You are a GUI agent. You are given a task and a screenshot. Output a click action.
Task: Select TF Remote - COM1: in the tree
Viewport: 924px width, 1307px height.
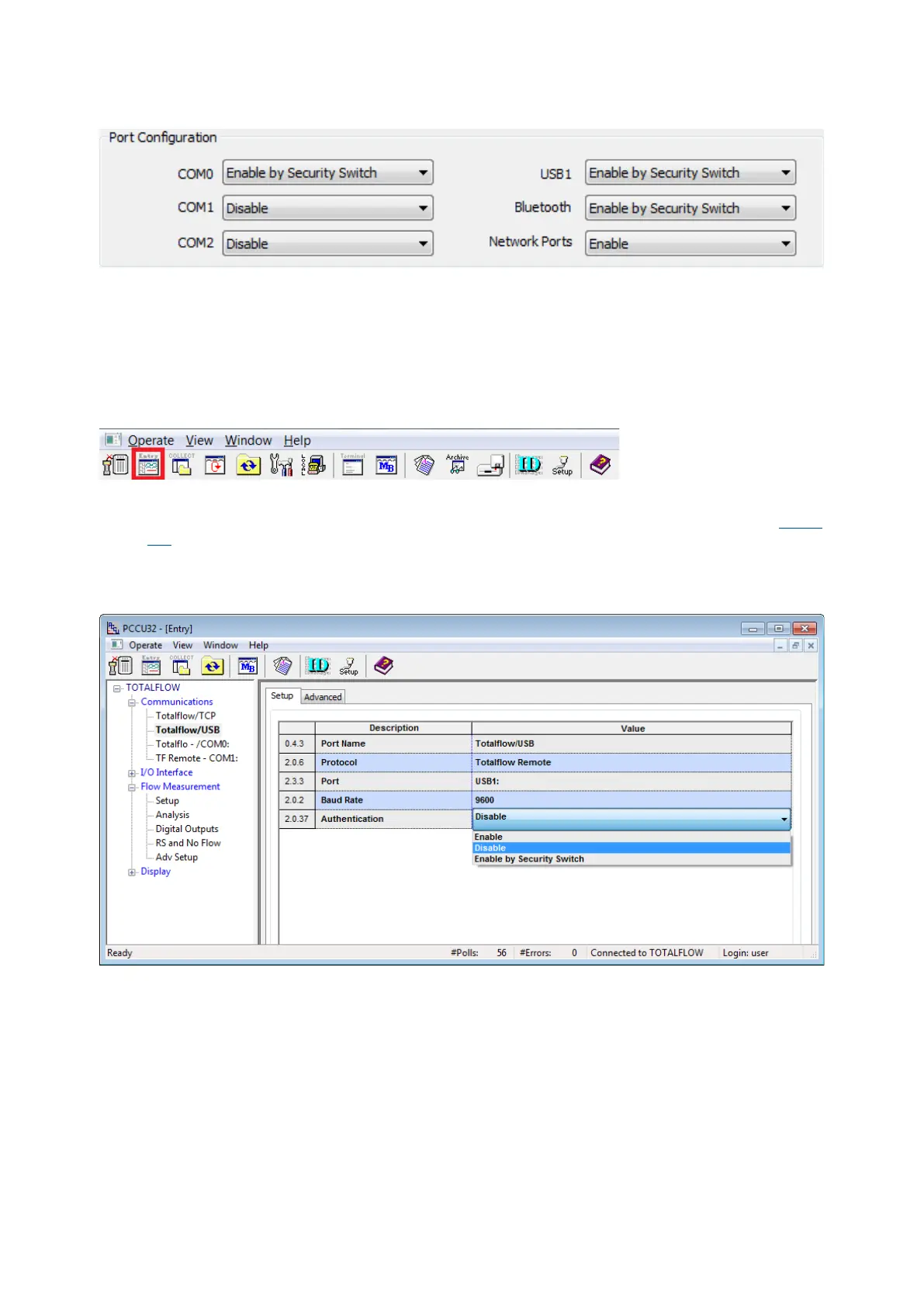(x=196, y=758)
